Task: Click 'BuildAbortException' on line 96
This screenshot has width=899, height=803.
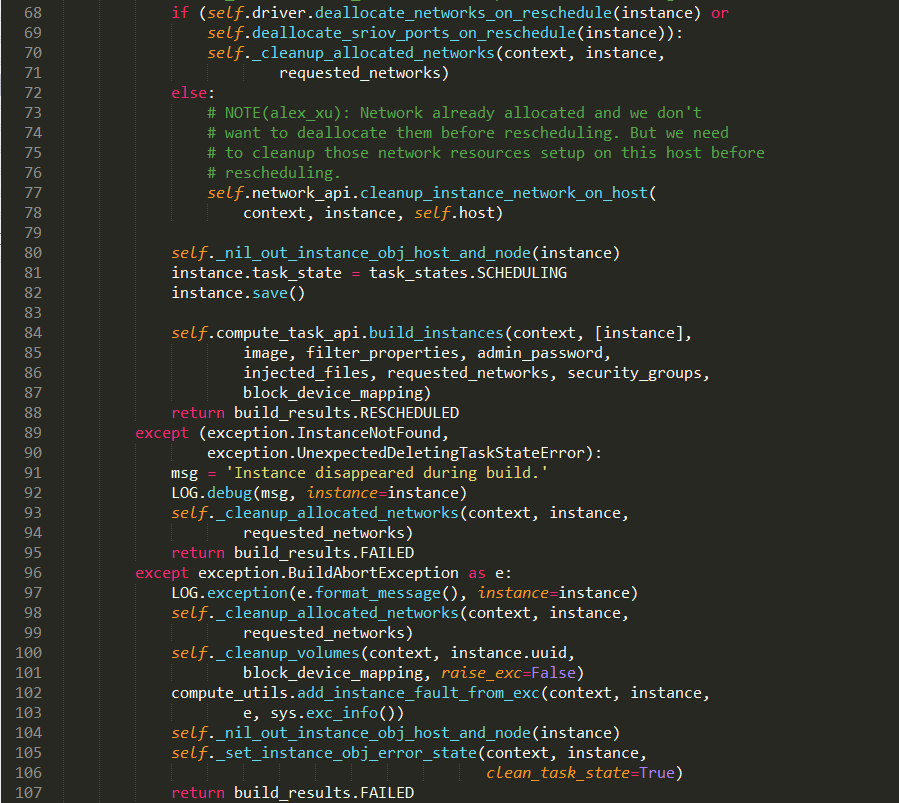Action: point(373,573)
